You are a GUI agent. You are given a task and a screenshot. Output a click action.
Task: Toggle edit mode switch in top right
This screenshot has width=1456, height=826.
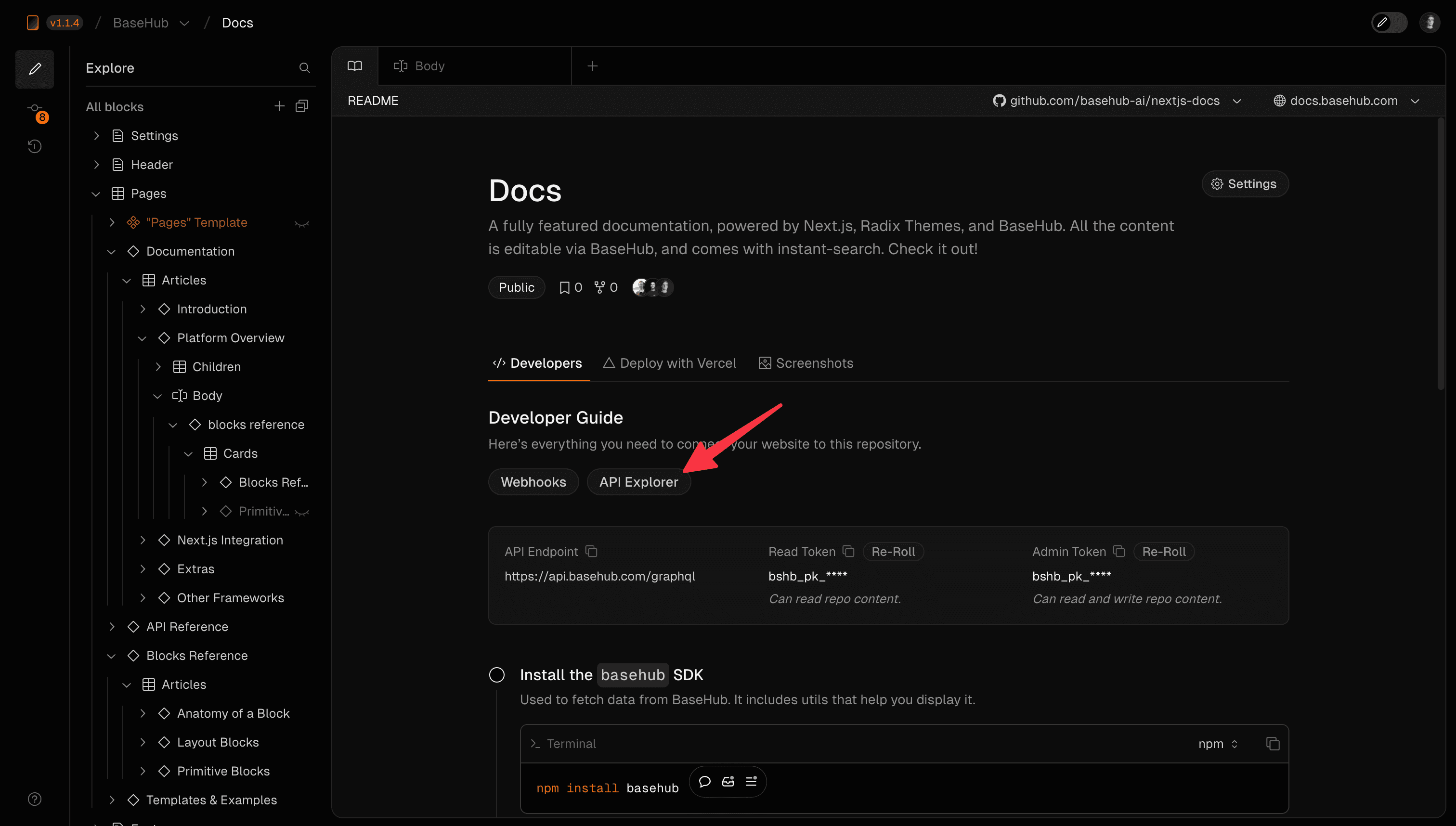1389,23
